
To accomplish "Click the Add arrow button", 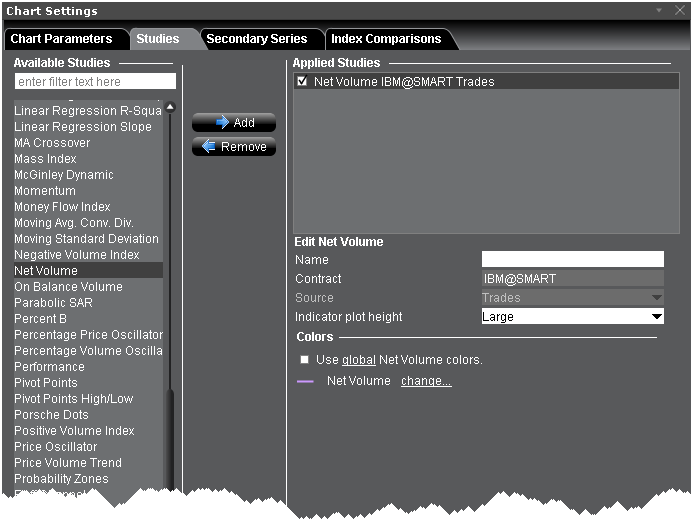I will tap(233, 123).
